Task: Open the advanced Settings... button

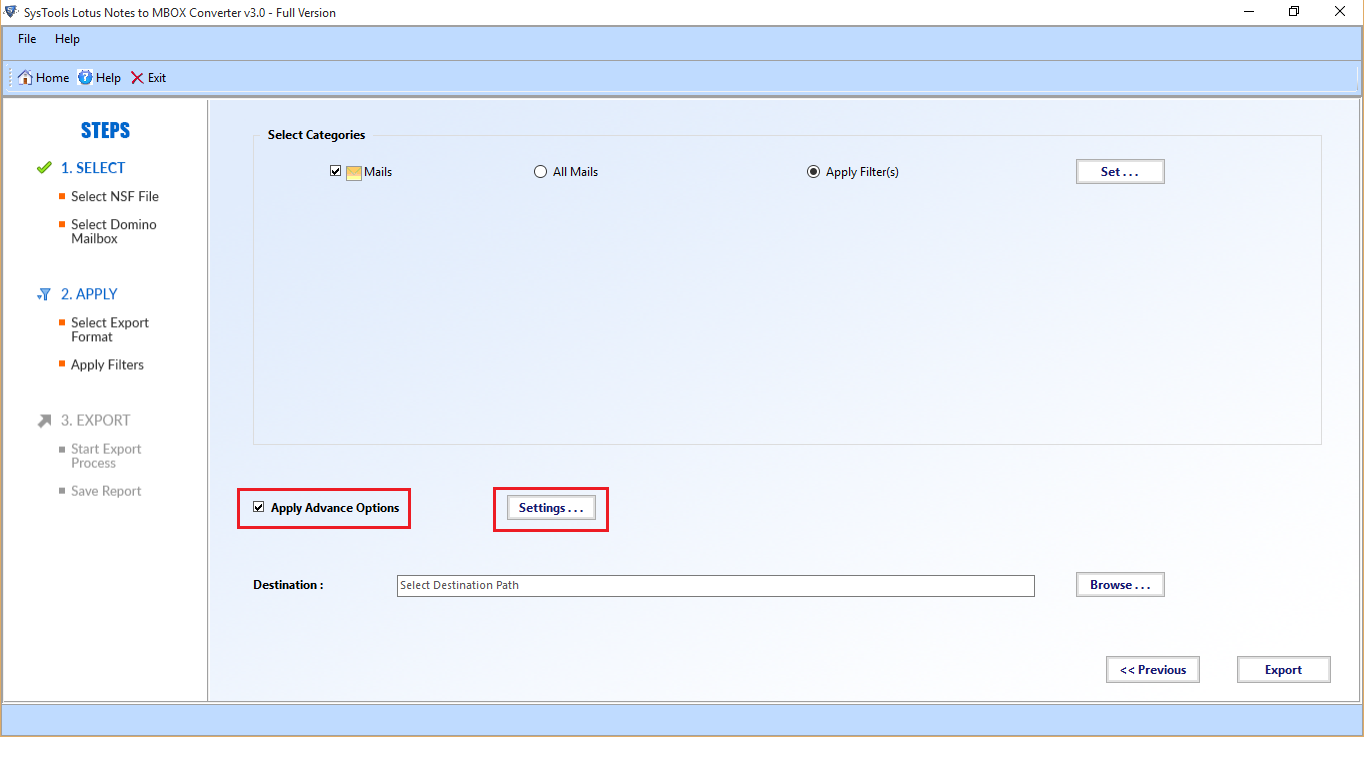Action: (551, 508)
